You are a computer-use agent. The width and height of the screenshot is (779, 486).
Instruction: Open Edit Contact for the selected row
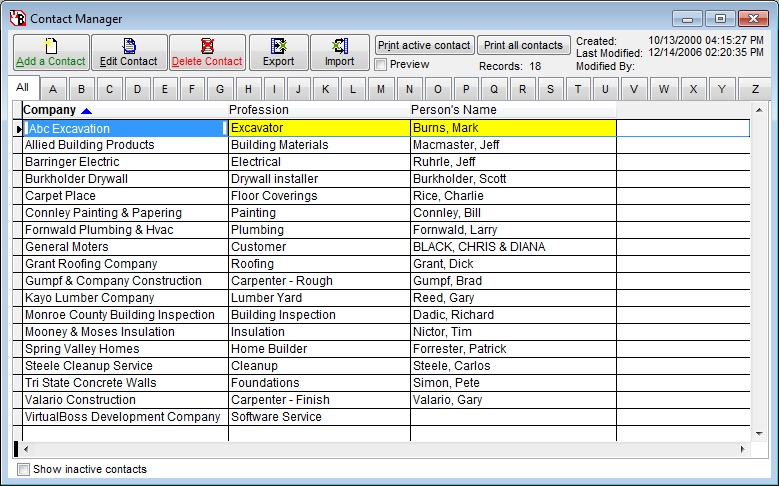[129, 52]
